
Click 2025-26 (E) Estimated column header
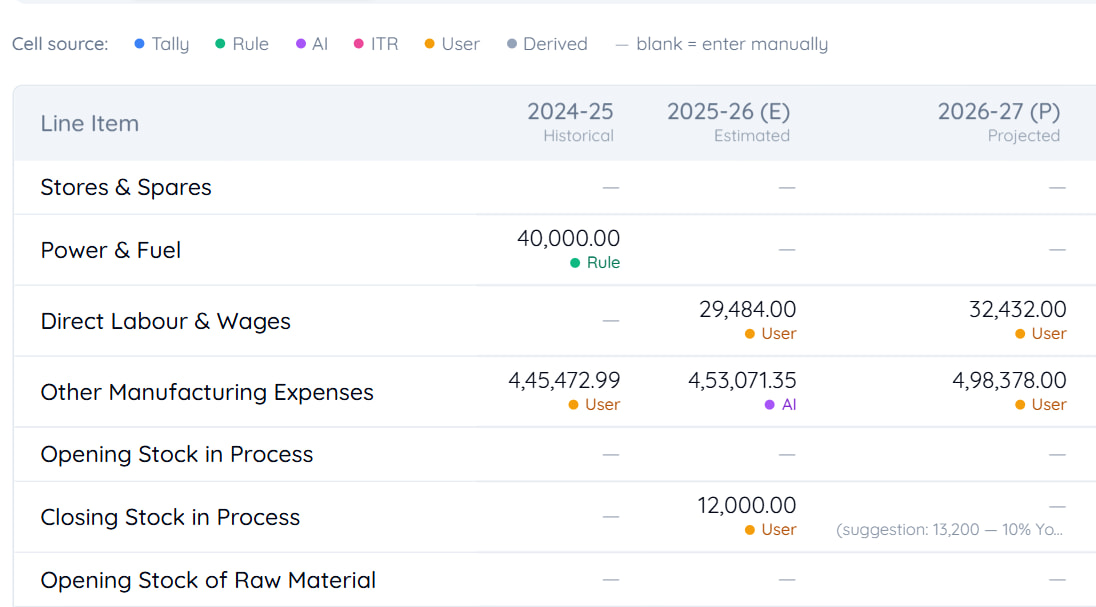coord(728,122)
